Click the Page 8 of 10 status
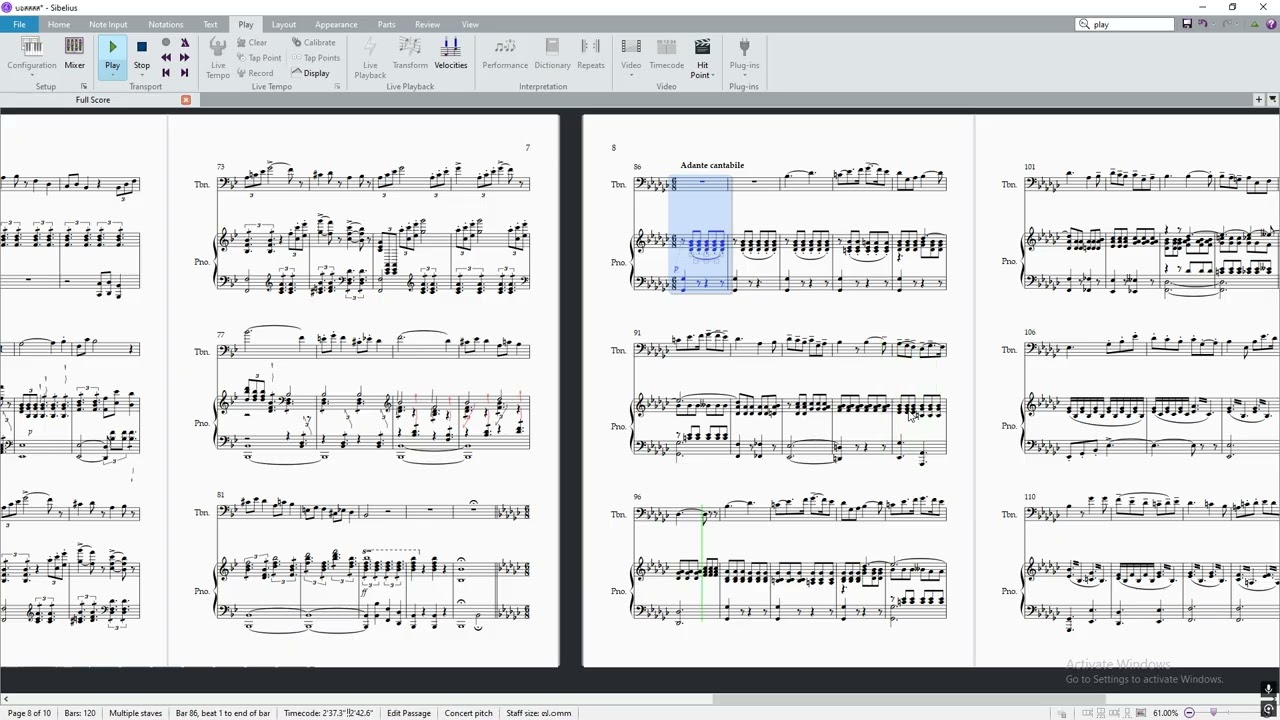This screenshot has width=1280, height=720. point(28,713)
